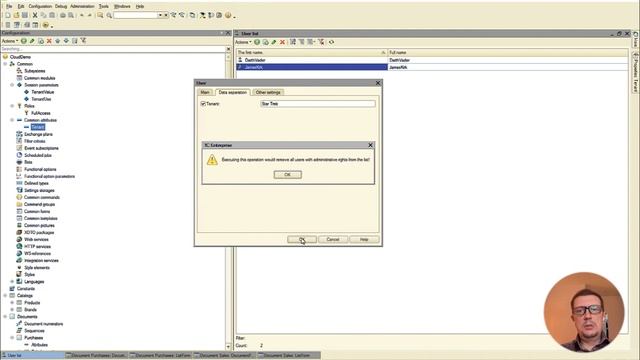Open the Help menu in menu bar
This screenshot has width=640, height=360.
(x=140, y=6)
